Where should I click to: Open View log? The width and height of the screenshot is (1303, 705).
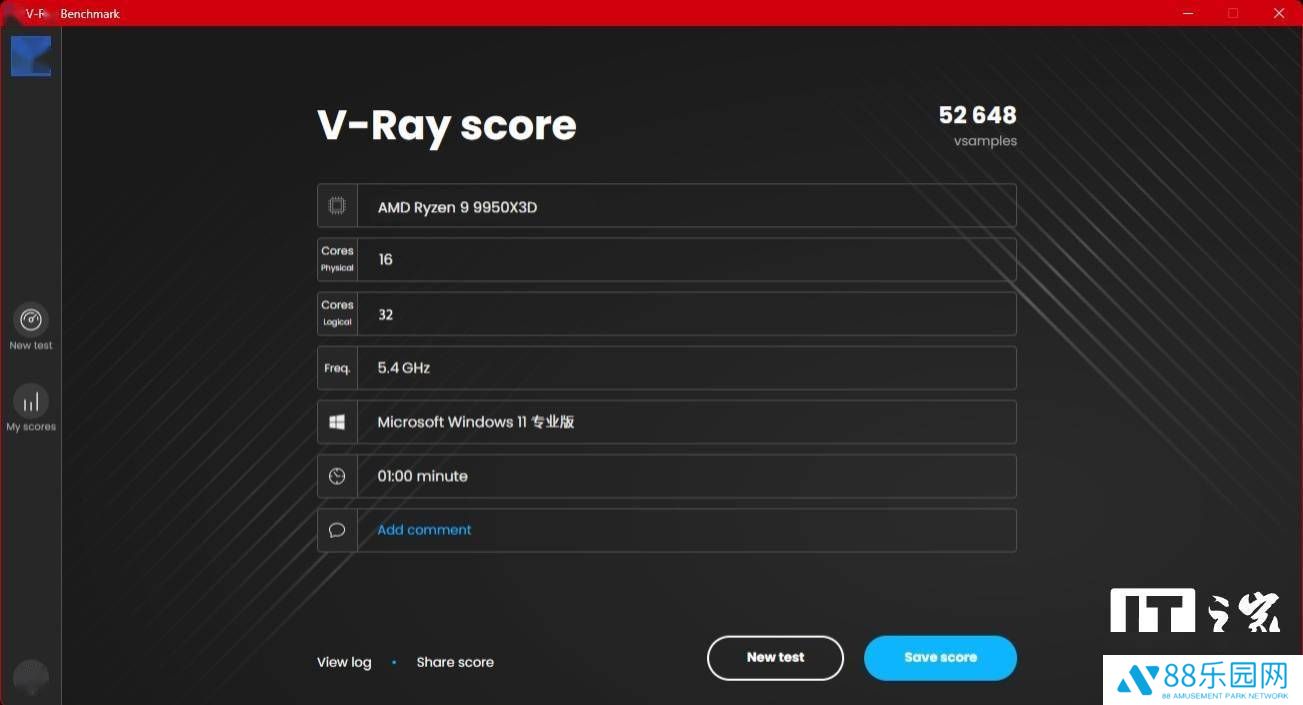[x=344, y=662]
